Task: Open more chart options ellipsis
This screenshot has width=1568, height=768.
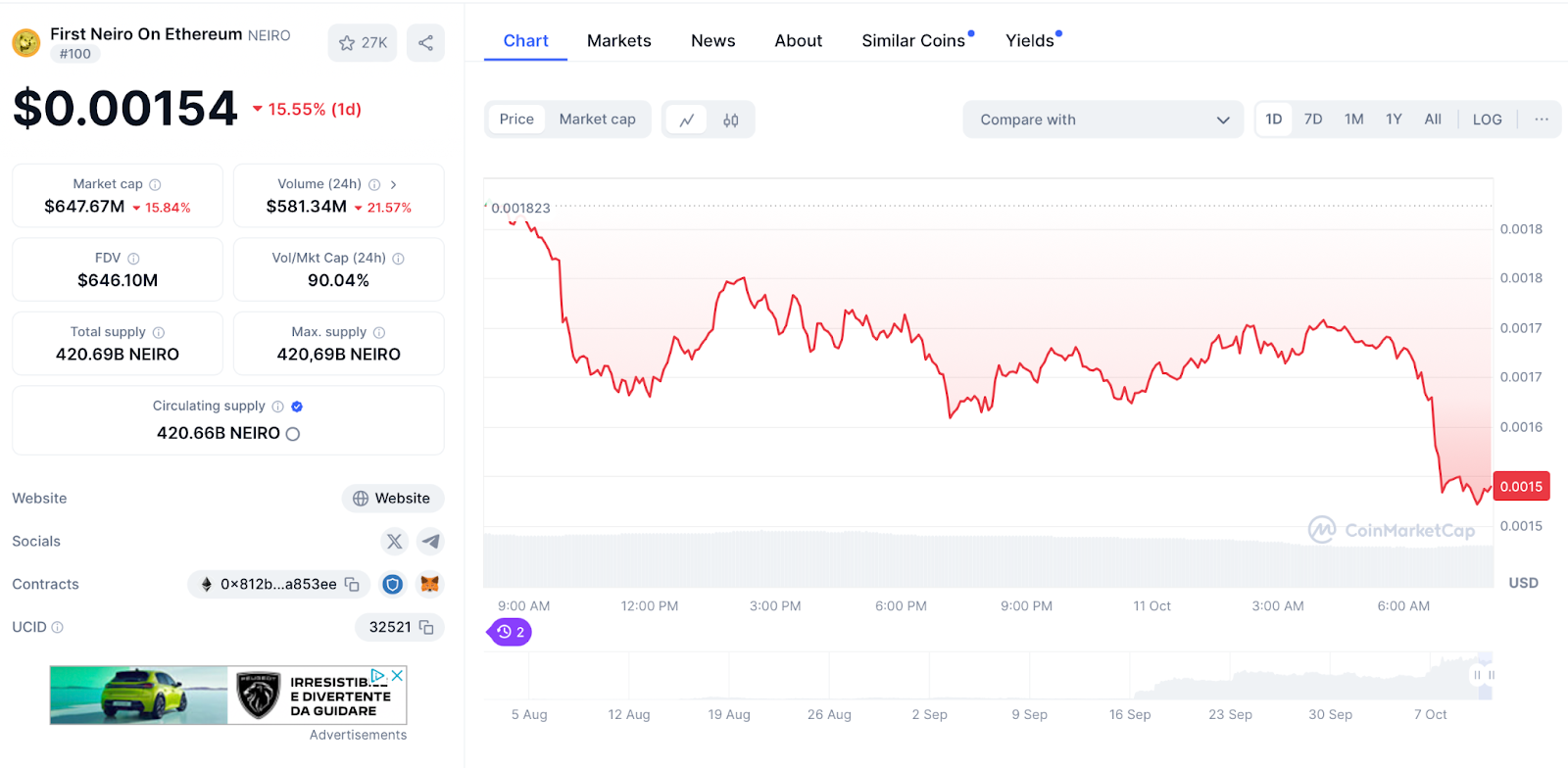Action: (1542, 120)
